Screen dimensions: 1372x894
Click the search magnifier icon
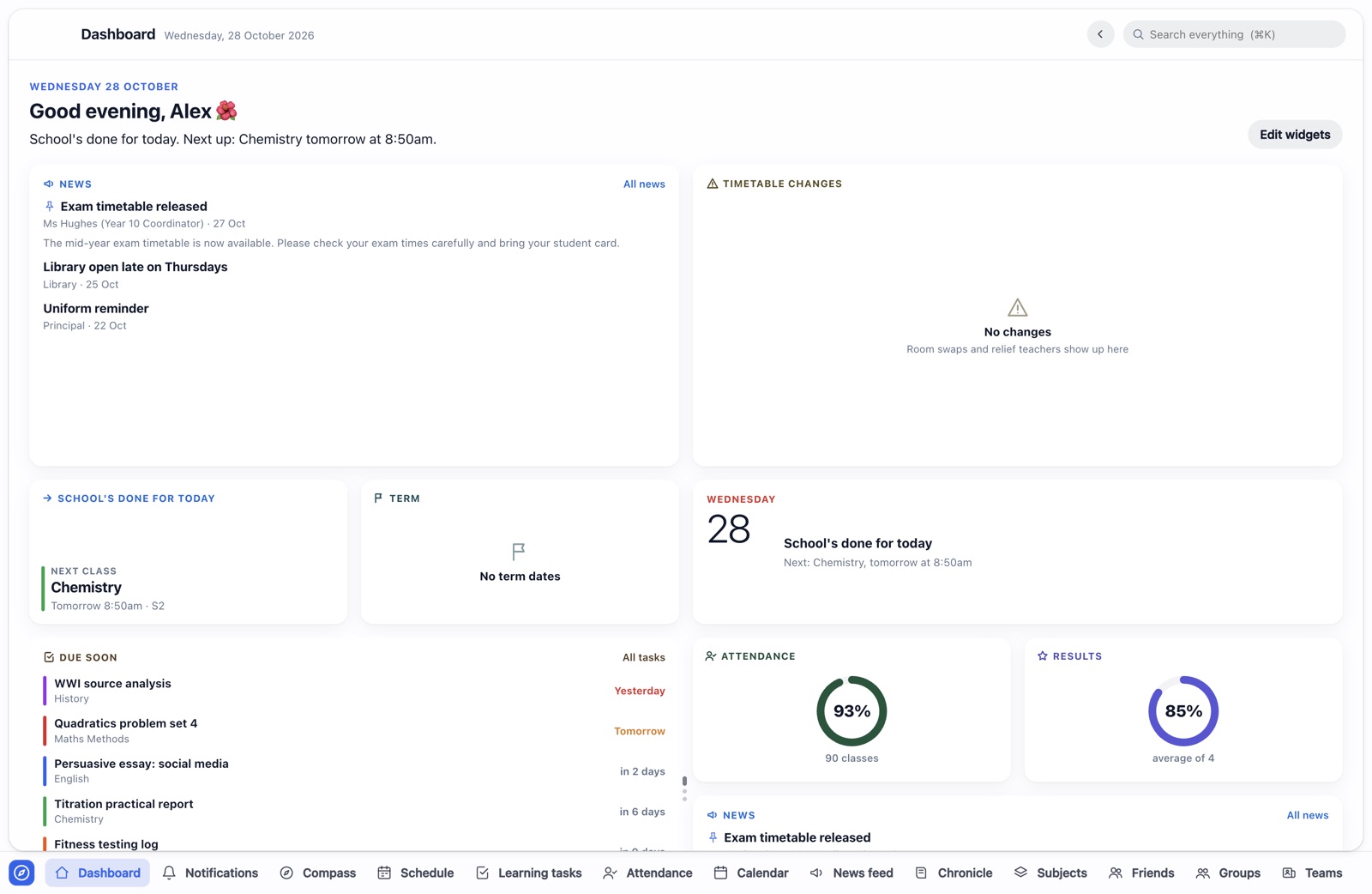tap(1138, 34)
